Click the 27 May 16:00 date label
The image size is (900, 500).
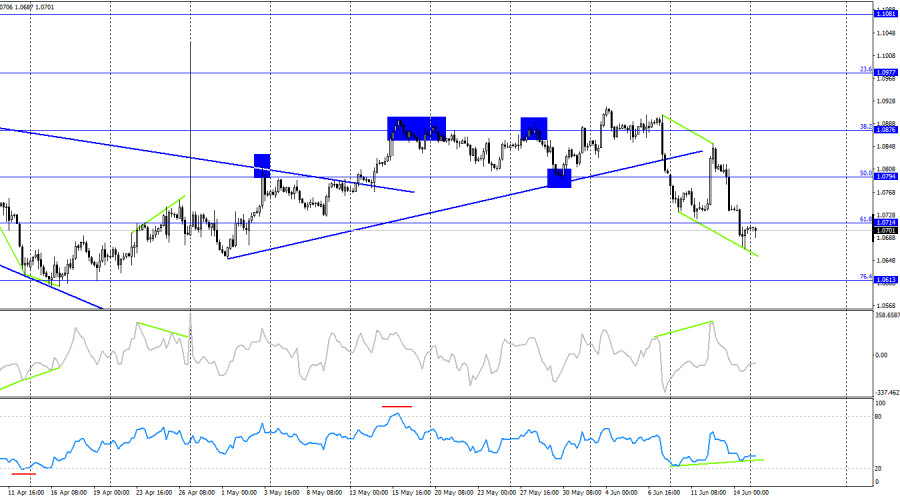coord(539,493)
